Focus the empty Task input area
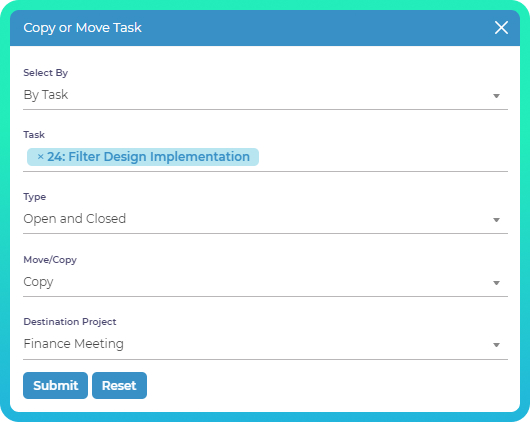Viewport: 530px width, 422px height. pyautogui.click(x=383, y=157)
